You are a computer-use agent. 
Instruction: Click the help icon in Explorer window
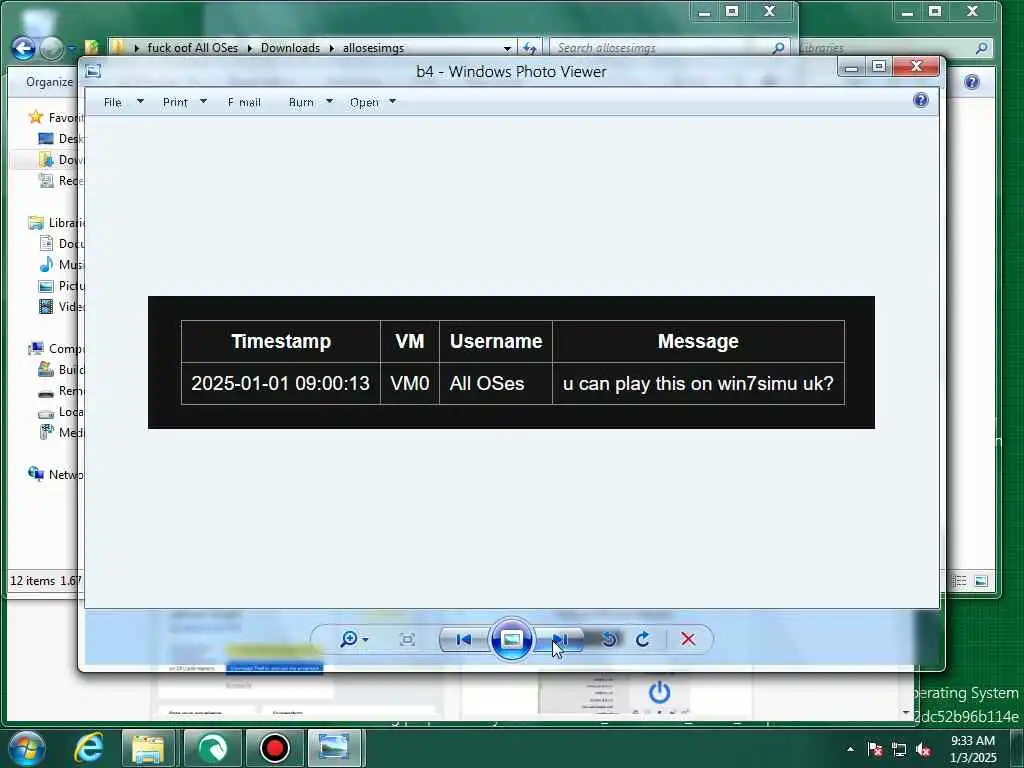pyautogui.click(x=972, y=82)
